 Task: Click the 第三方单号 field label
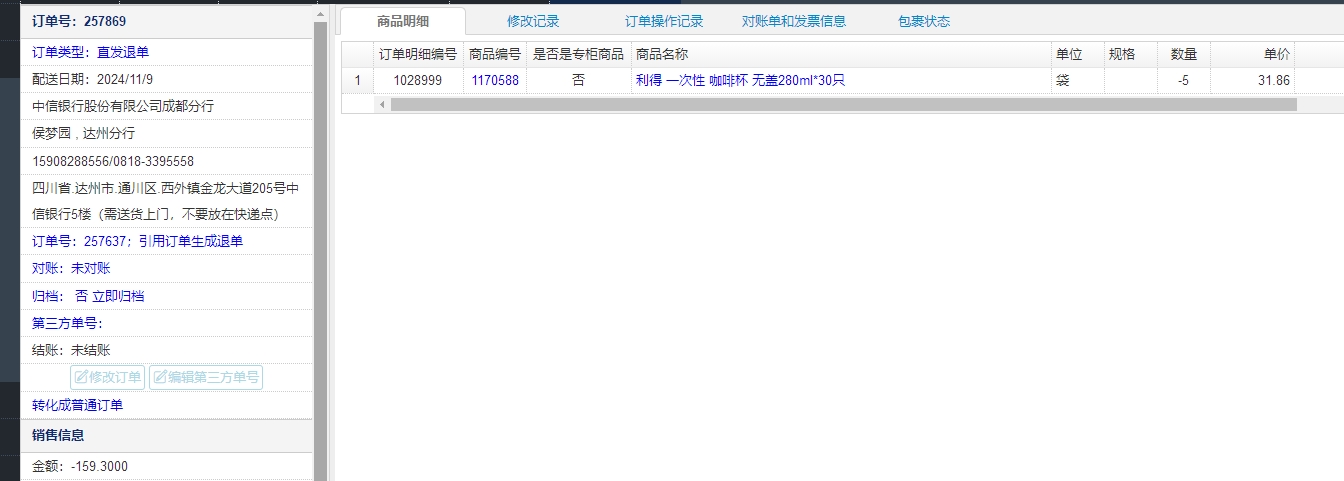tap(68, 323)
